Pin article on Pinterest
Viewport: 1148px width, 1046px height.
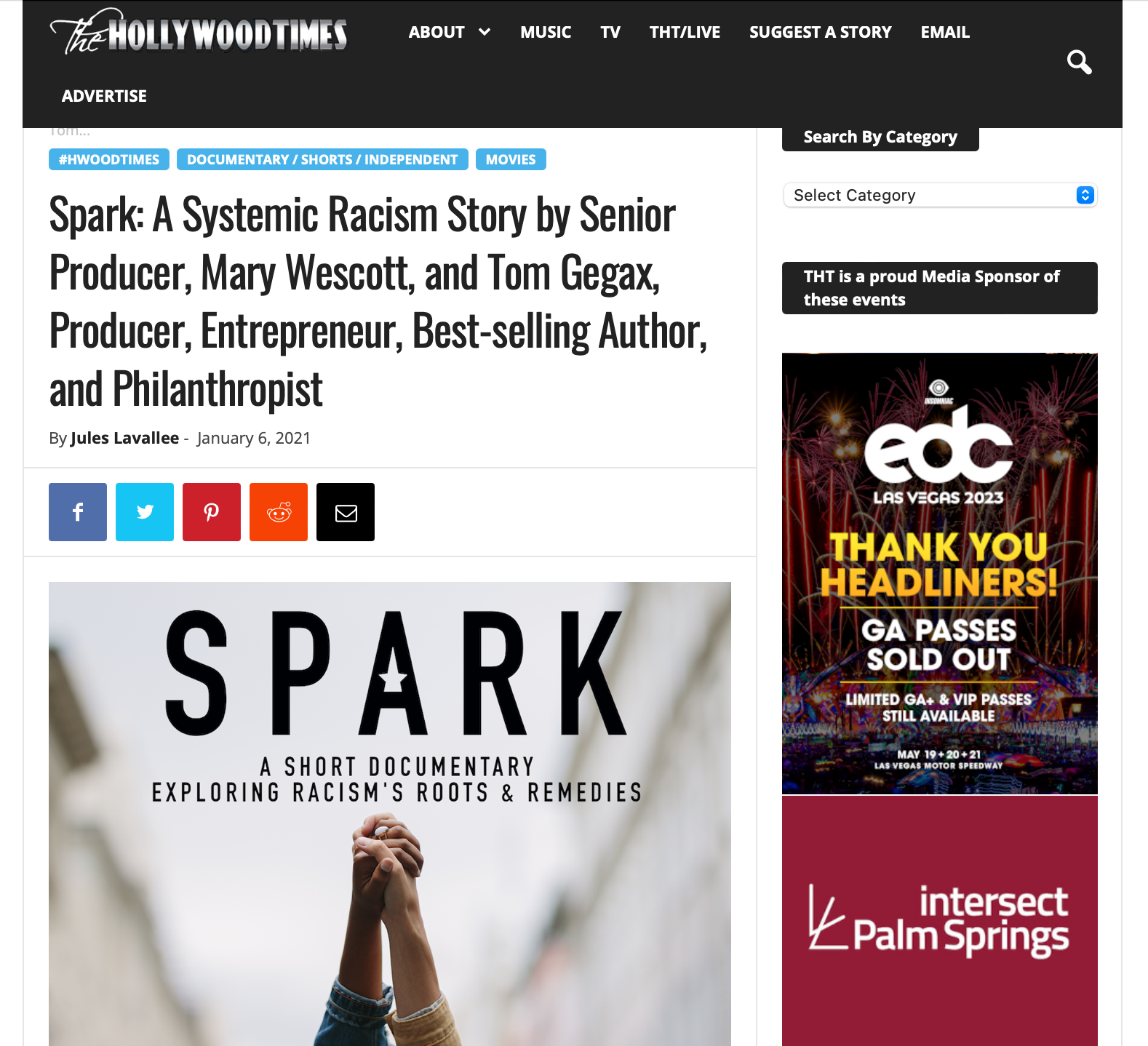[x=212, y=512]
